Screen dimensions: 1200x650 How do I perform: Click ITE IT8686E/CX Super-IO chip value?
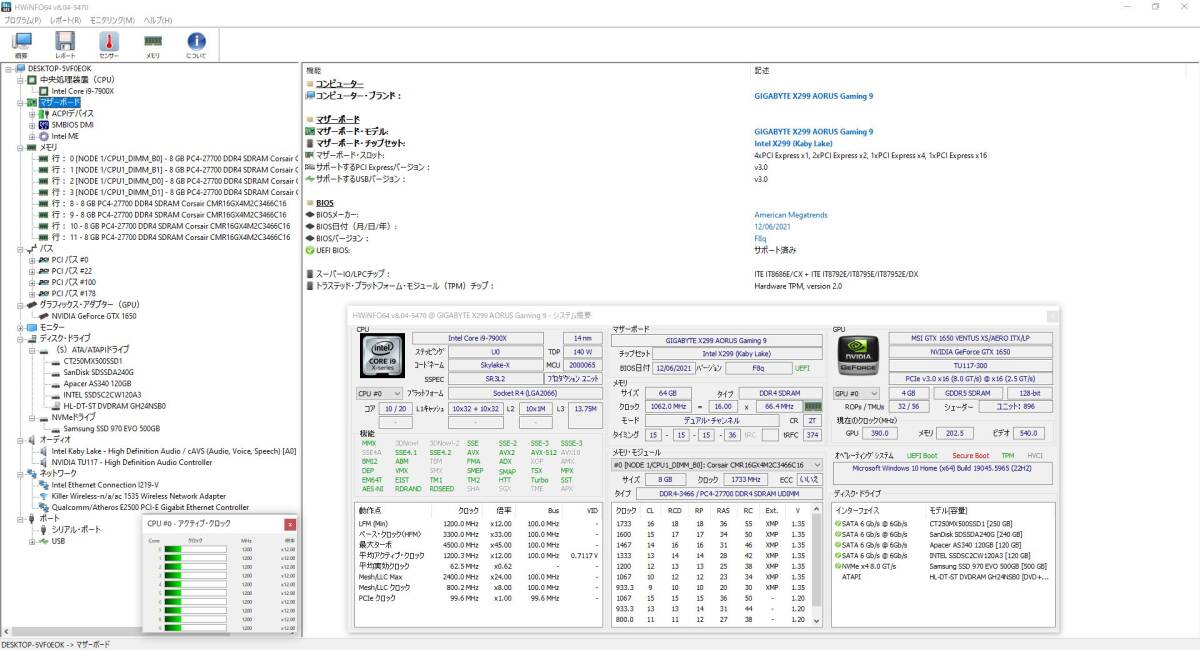point(836,273)
